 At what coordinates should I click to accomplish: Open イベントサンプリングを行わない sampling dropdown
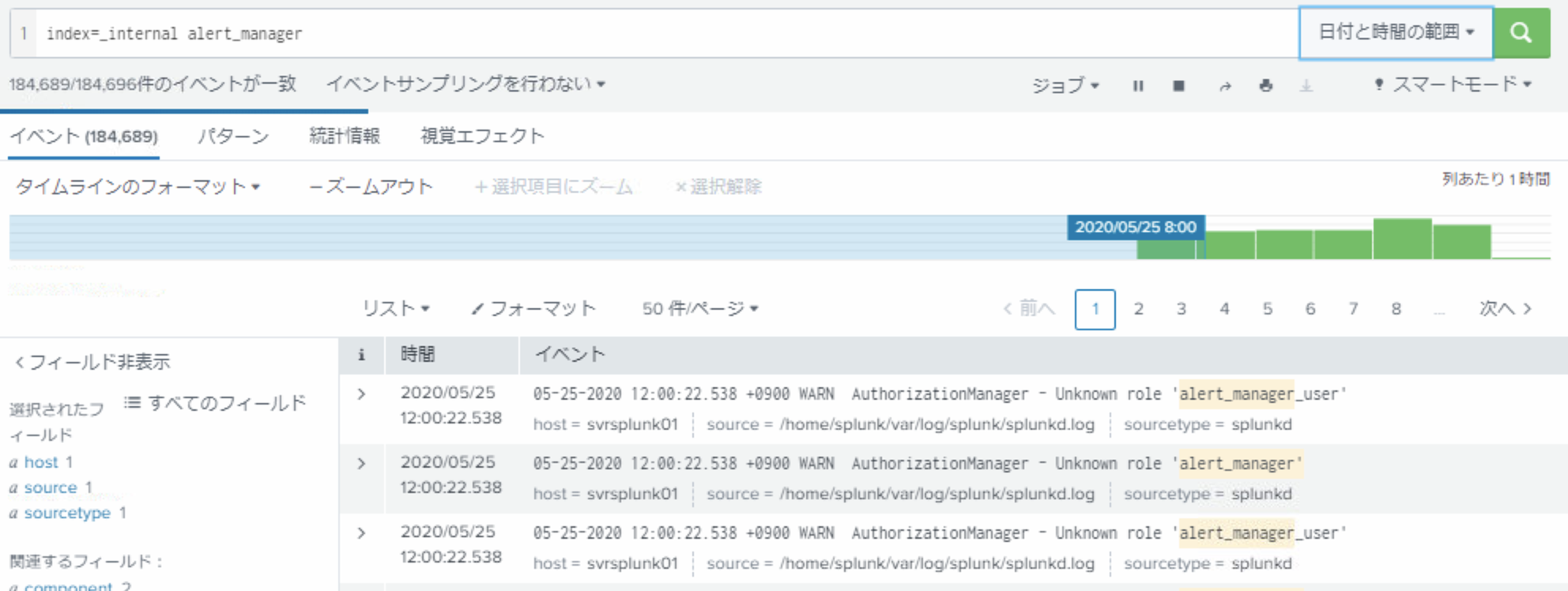tap(465, 84)
